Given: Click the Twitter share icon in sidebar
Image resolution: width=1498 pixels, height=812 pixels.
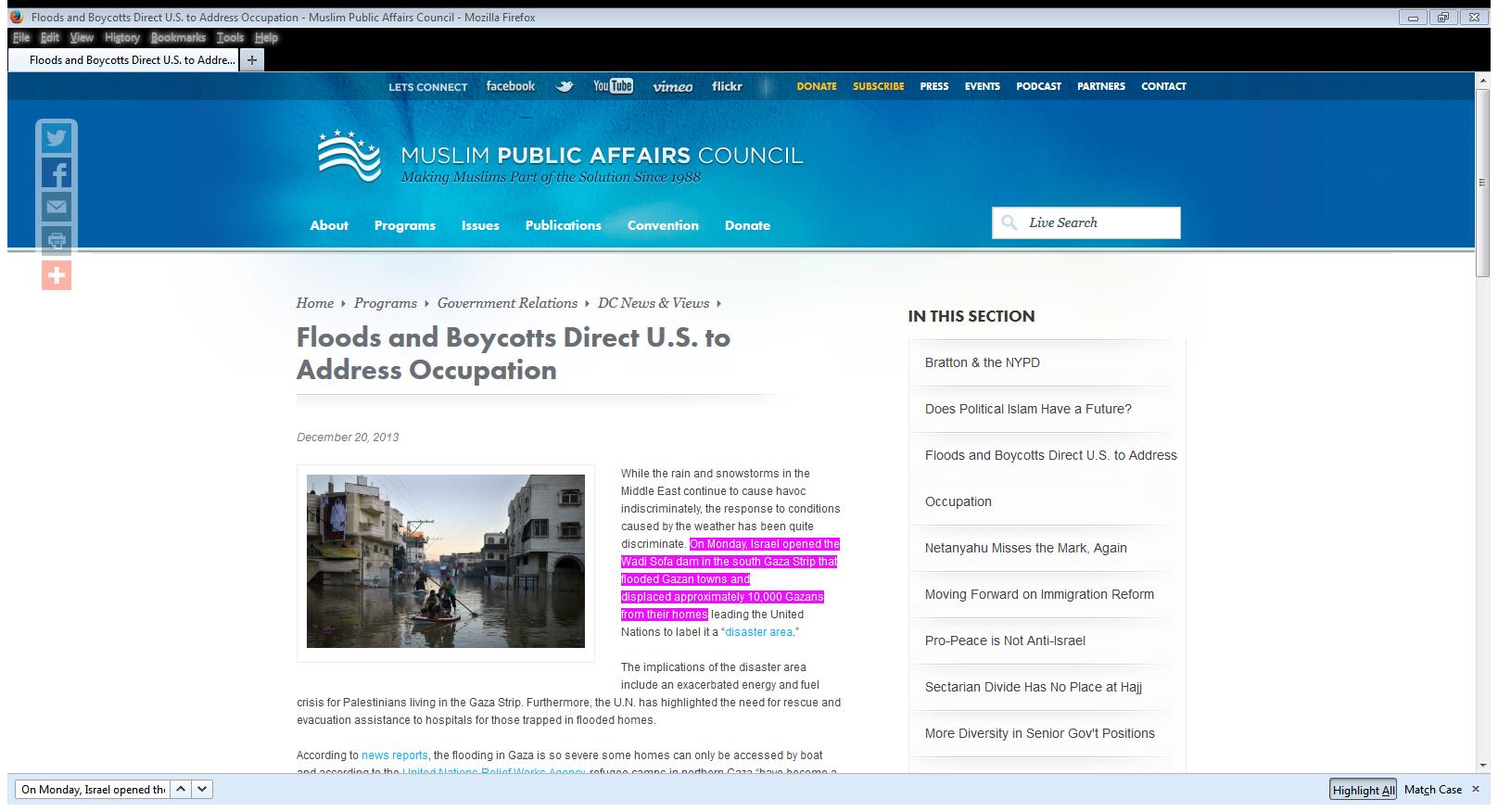Looking at the screenshot, I should (57, 138).
